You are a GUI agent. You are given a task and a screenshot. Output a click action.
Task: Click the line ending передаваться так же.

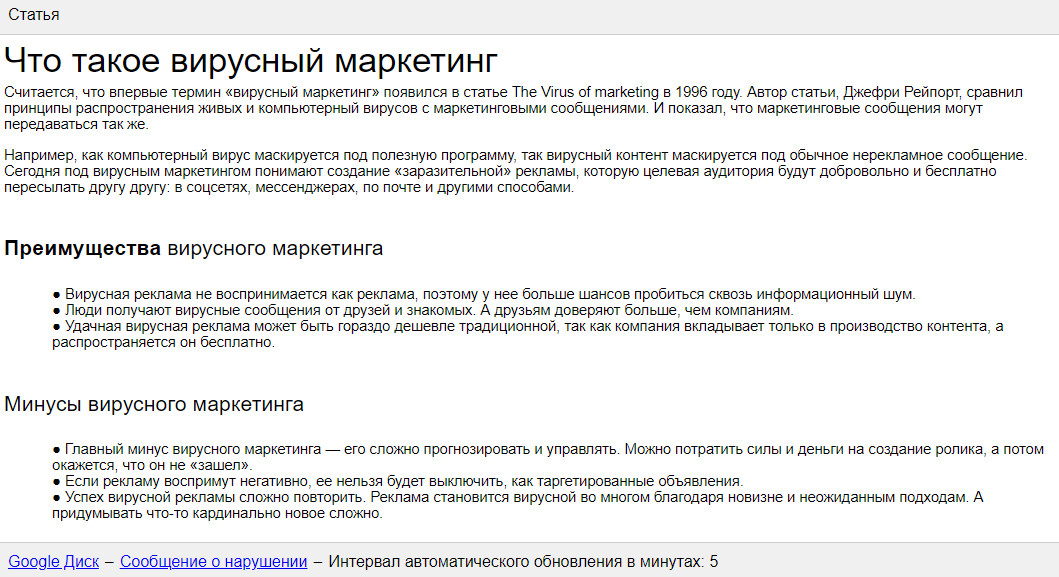coord(76,124)
